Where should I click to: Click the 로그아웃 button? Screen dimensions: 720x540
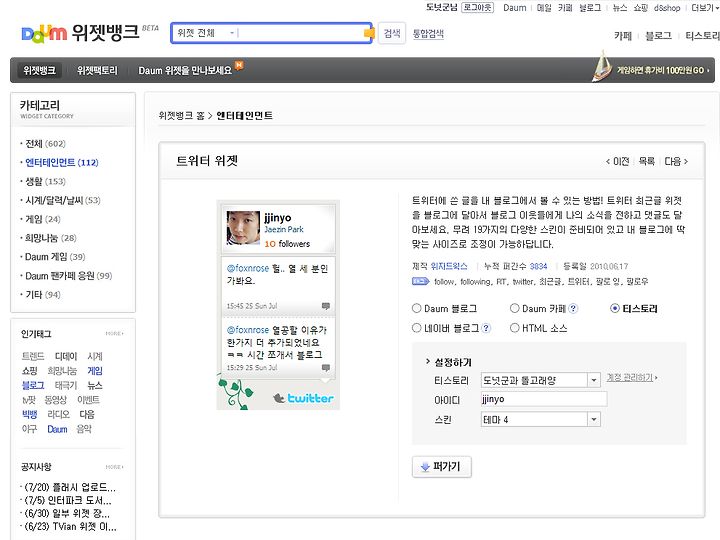(x=478, y=7)
